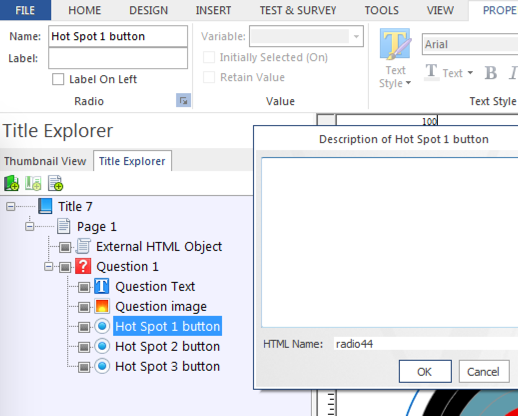Viewport: 518px width, 416px height.
Task: Toggle visibility box for Hot Spot 3 button
Action: click(x=84, y=367)
